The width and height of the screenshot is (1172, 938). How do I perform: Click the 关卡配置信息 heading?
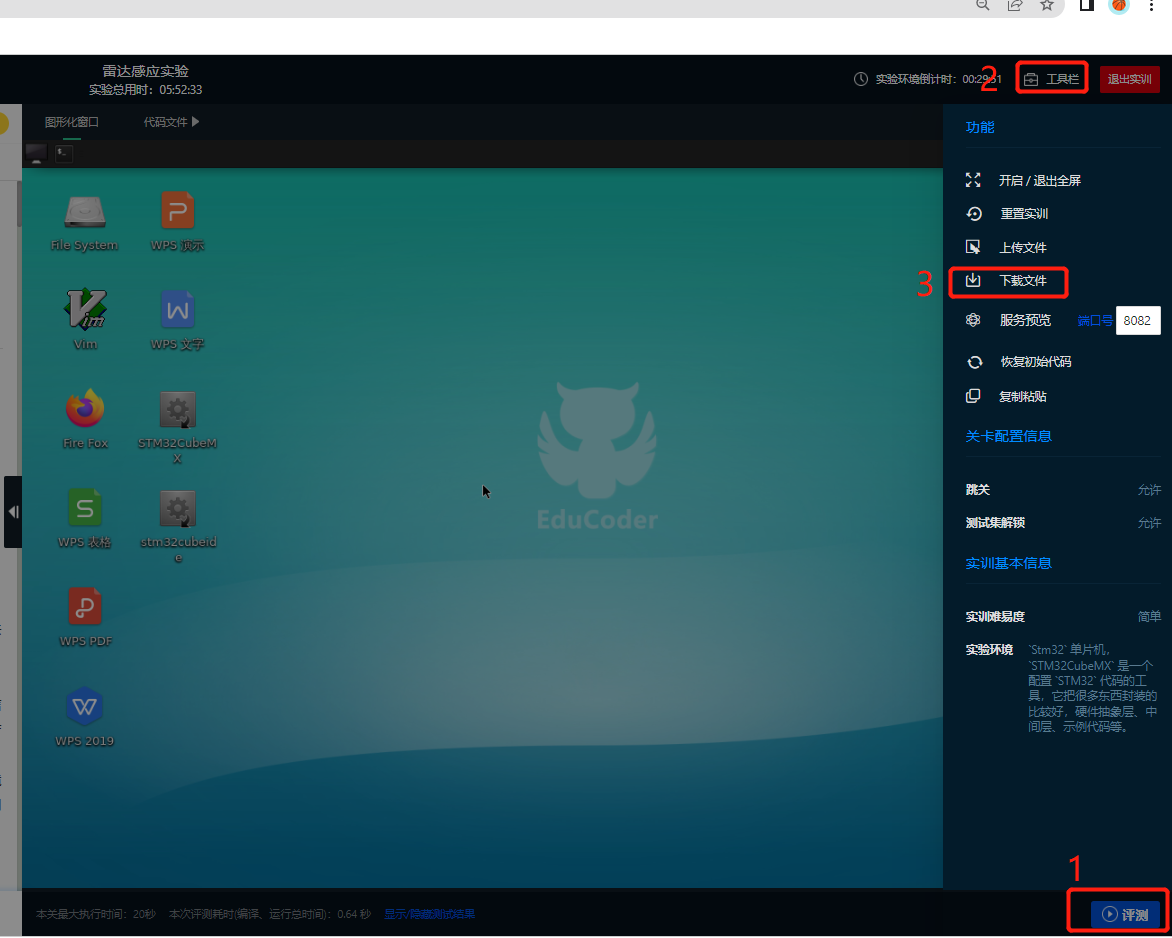click(1008, 436)
